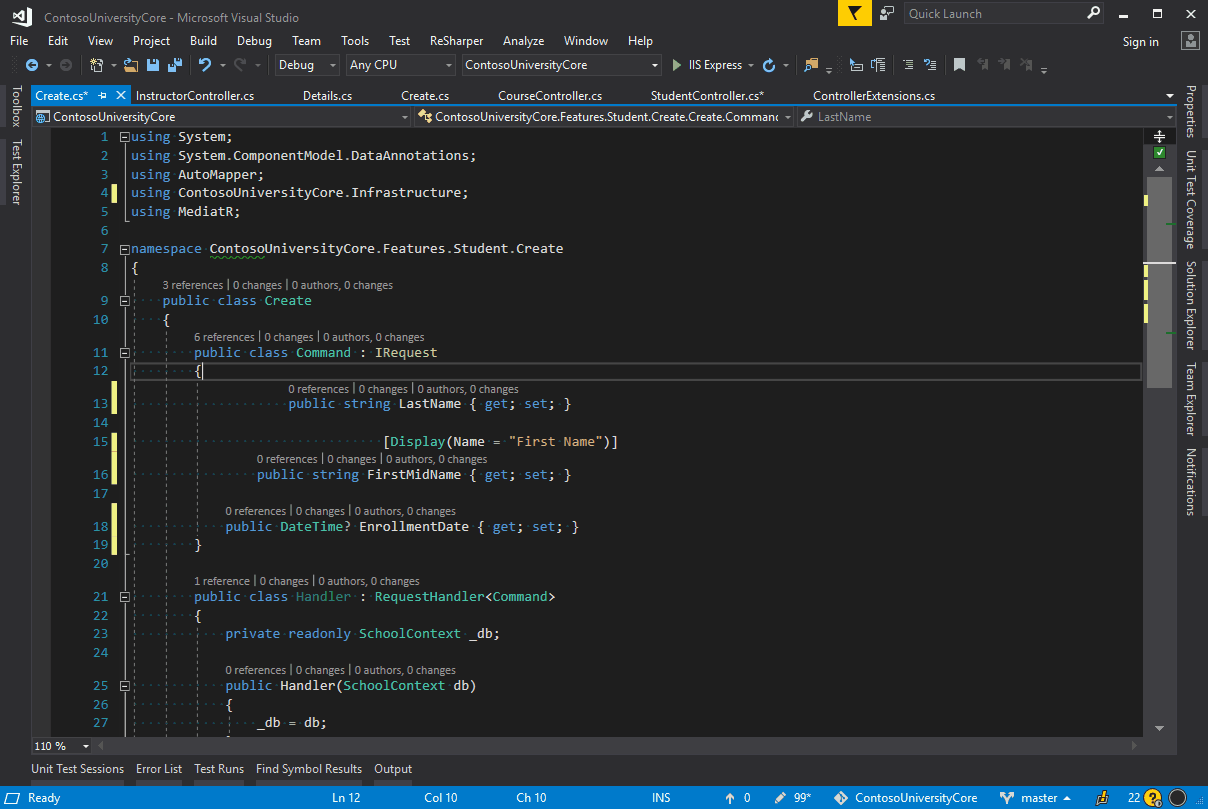1208x809 pixels.
Task: Click the dark circle status indicator
Action: tap(1178, 798)
